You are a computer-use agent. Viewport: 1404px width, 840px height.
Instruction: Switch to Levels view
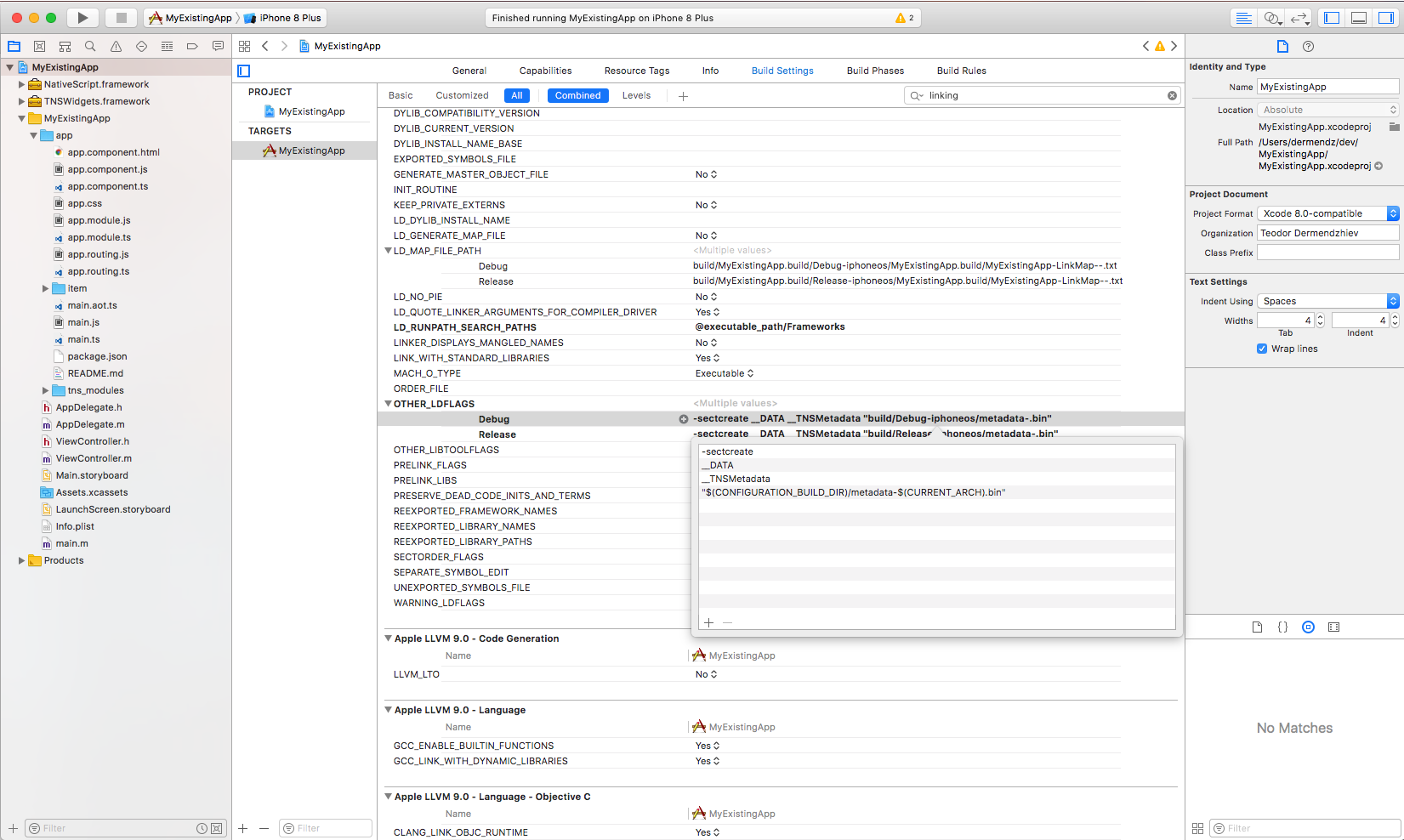(636, 95)
